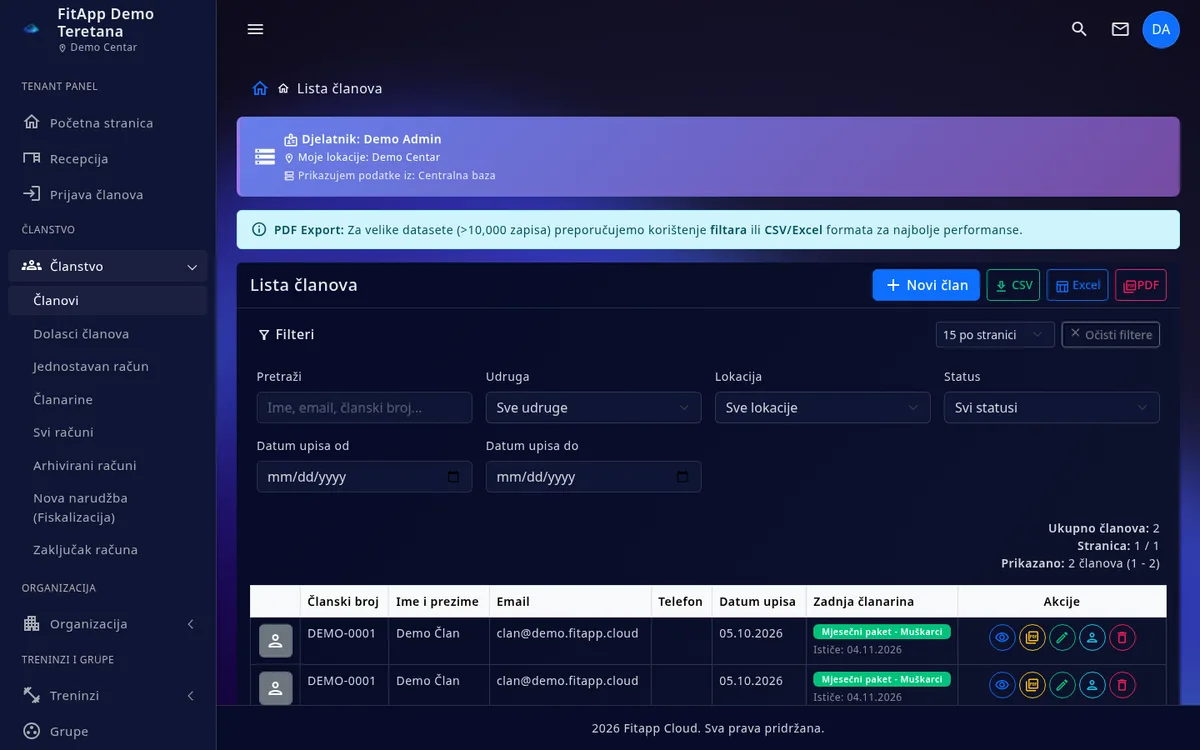This screenshot has height=750, width=1200.
Task: Export the member list to Excel
Action: click(1077, 285)
